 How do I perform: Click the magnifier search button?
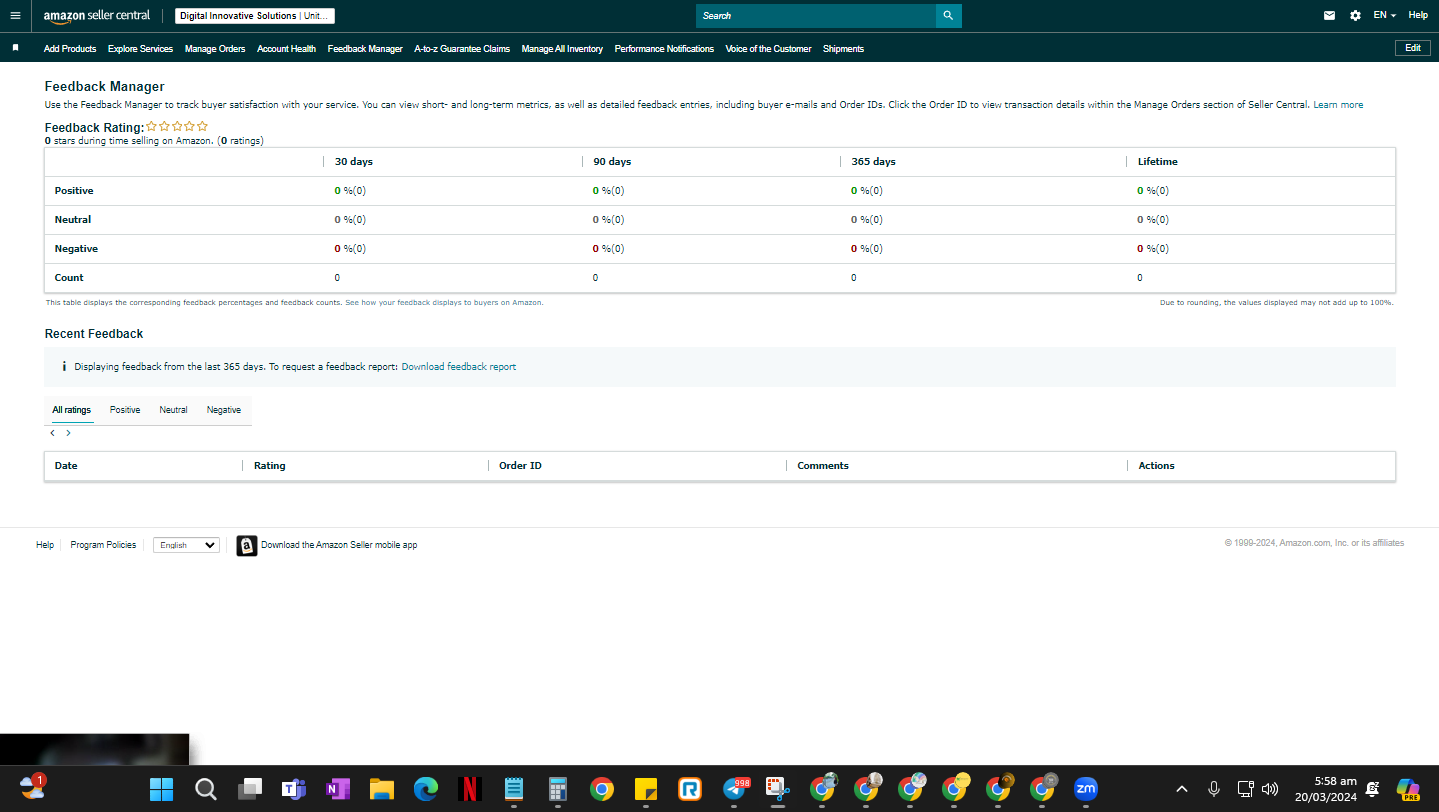(x=948, y=16)
